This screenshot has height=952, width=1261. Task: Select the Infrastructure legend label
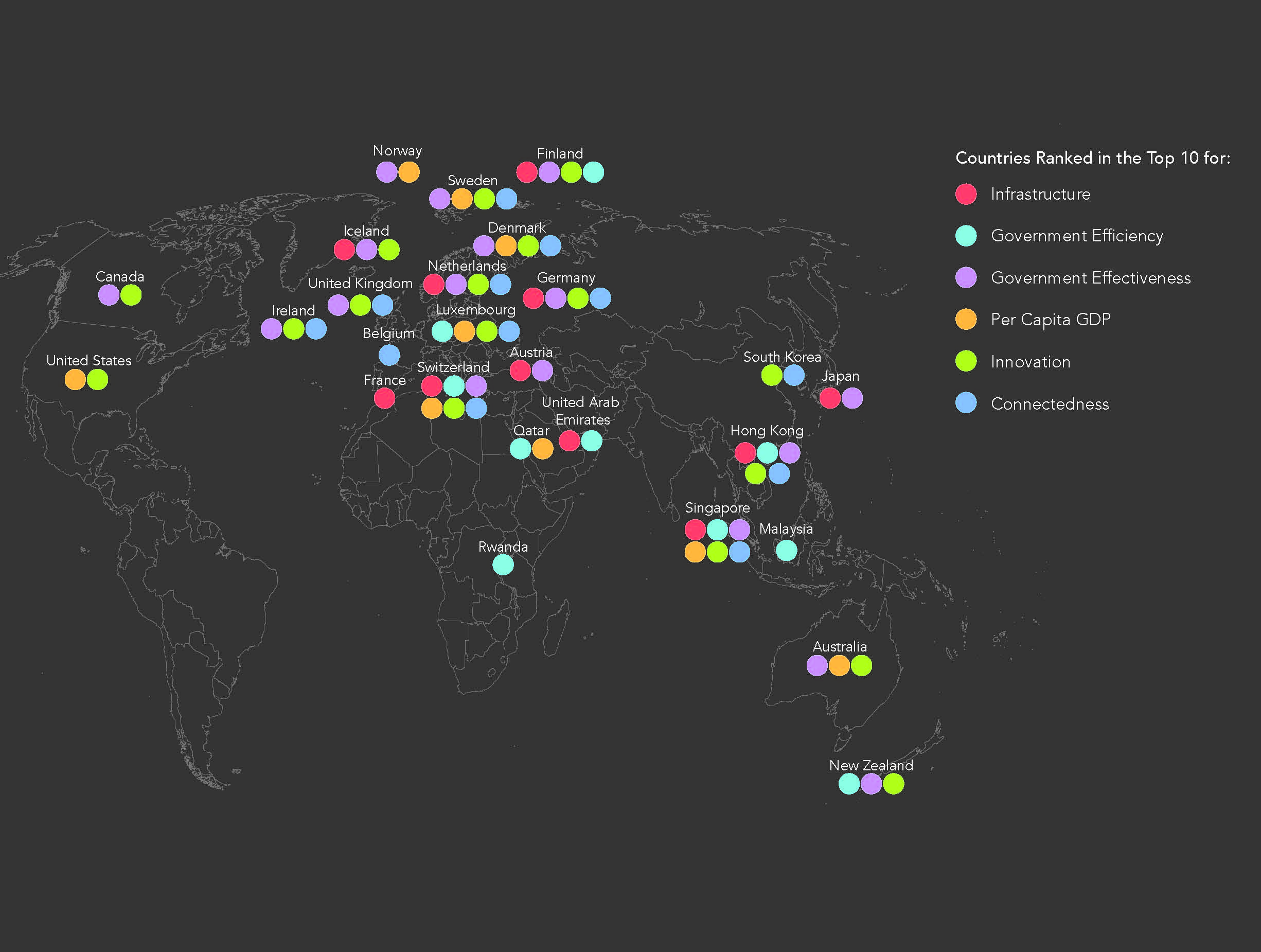coord(1040,194)
